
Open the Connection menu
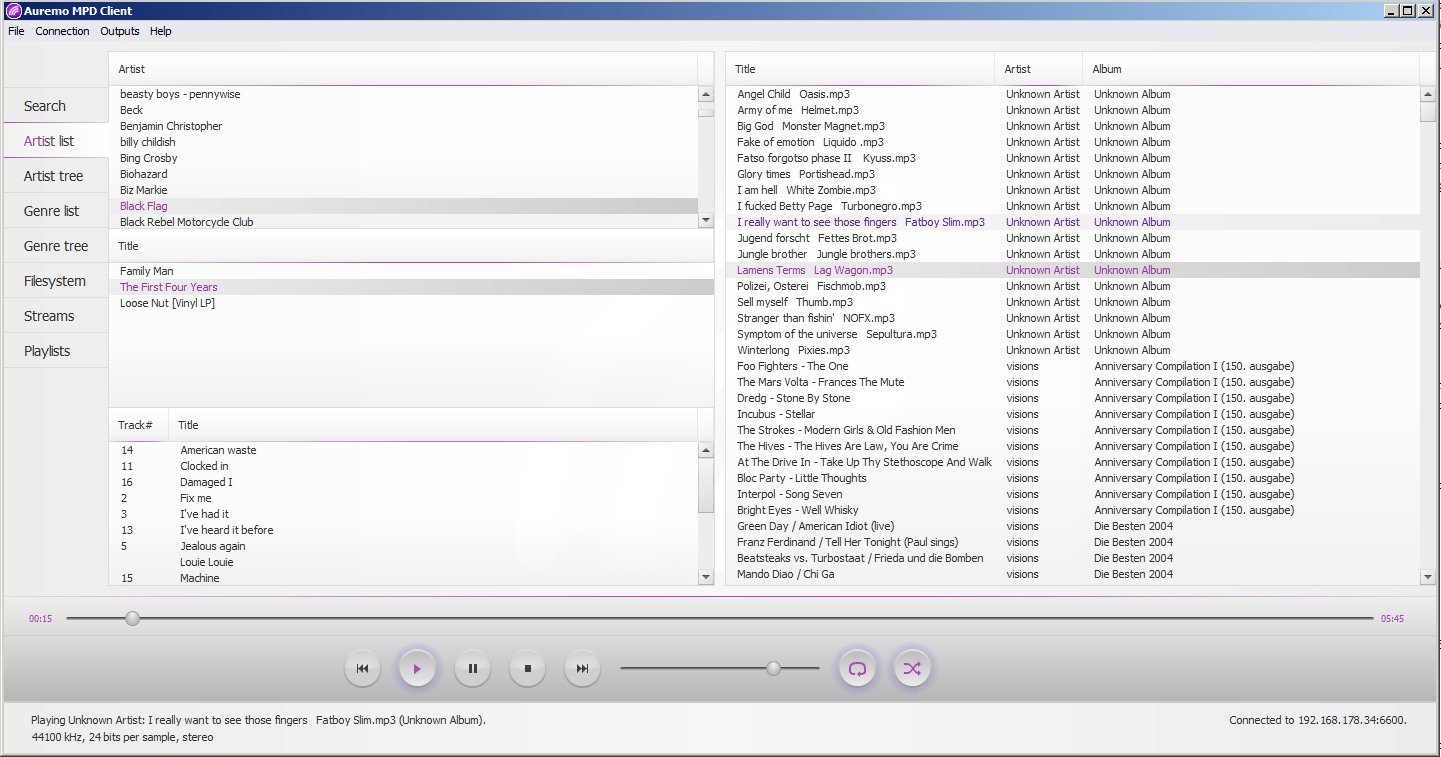(x=62, y=31)
